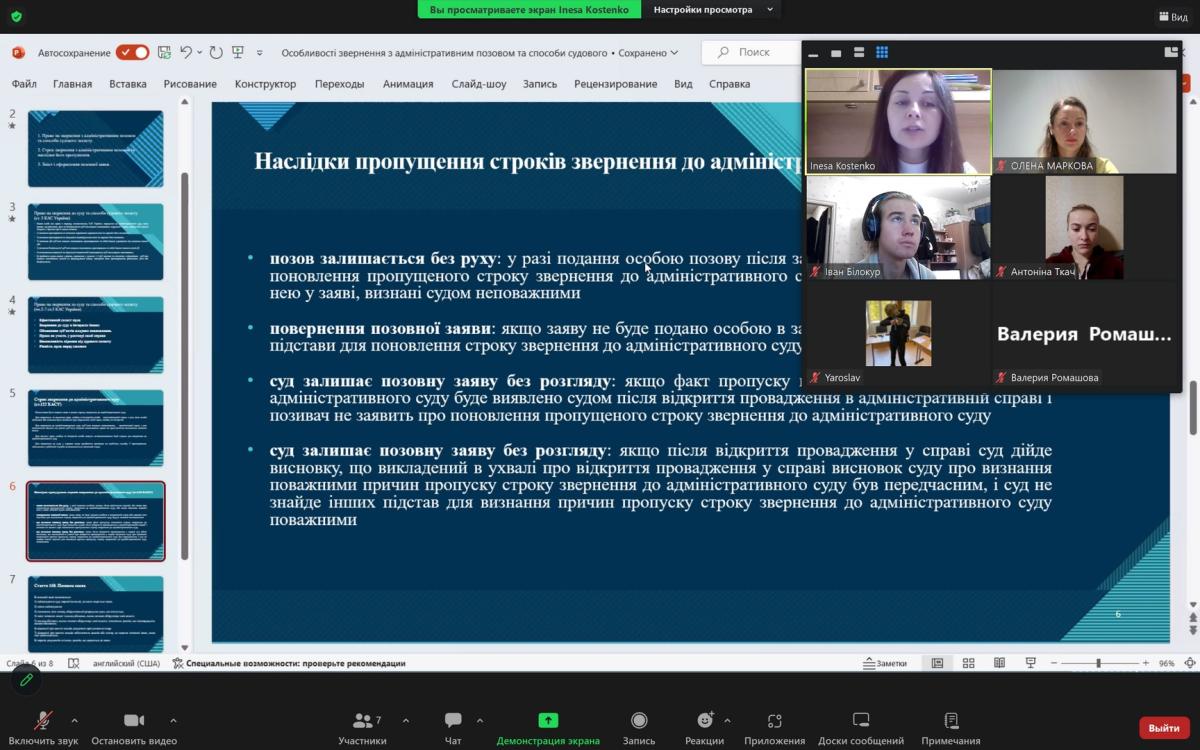This screenshot has width=1200, height=750.
Task: Open the Слайд-шоу ribbon tab
Action: [x=478, y=84]
